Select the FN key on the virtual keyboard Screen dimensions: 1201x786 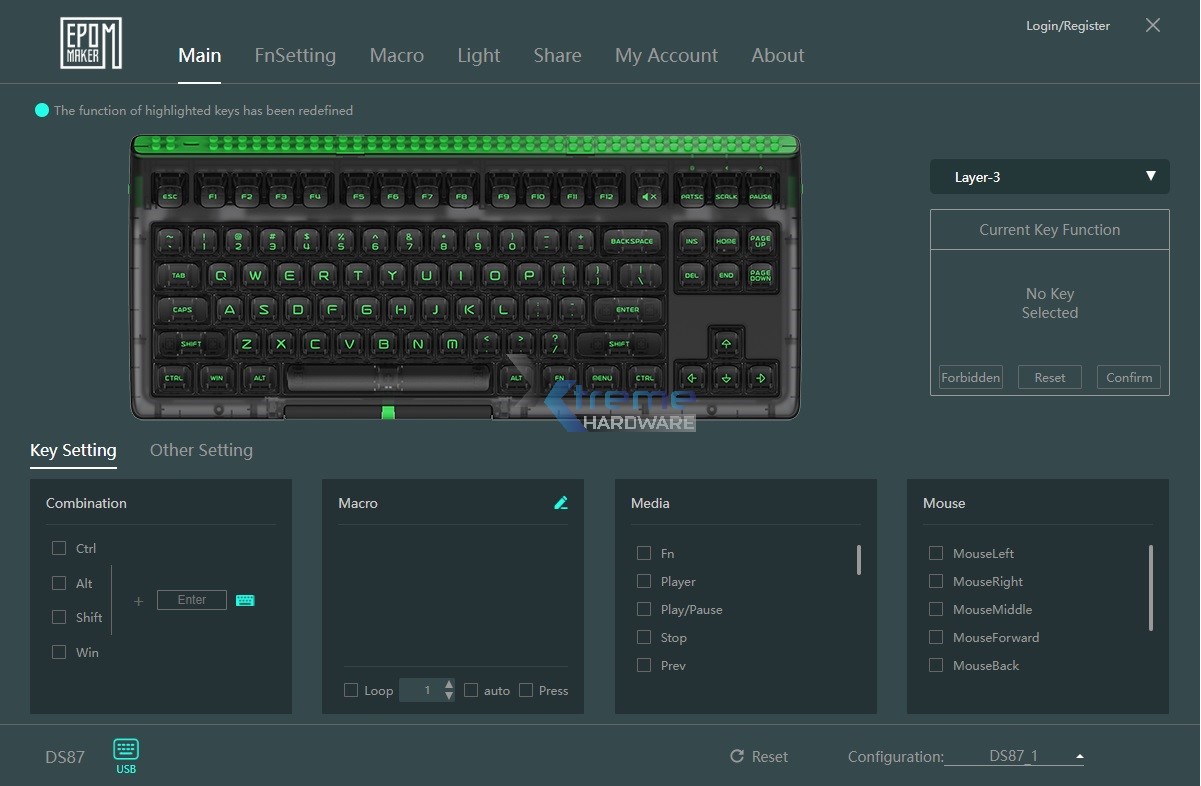pyautogui.click(x=559, y=379)
